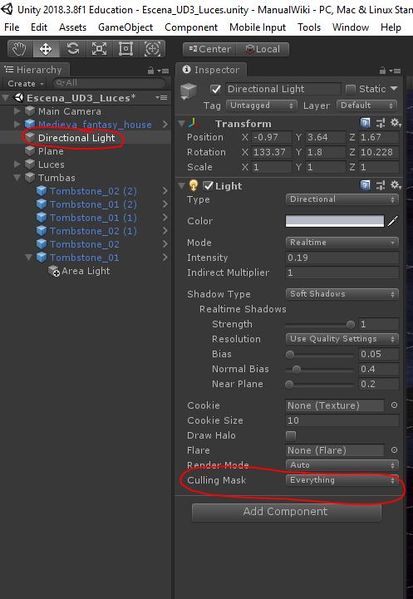Viewport: 413px width, 599px height.
Task: Open scene options menu for Escena_UD3_Luces
Action: 162,98
